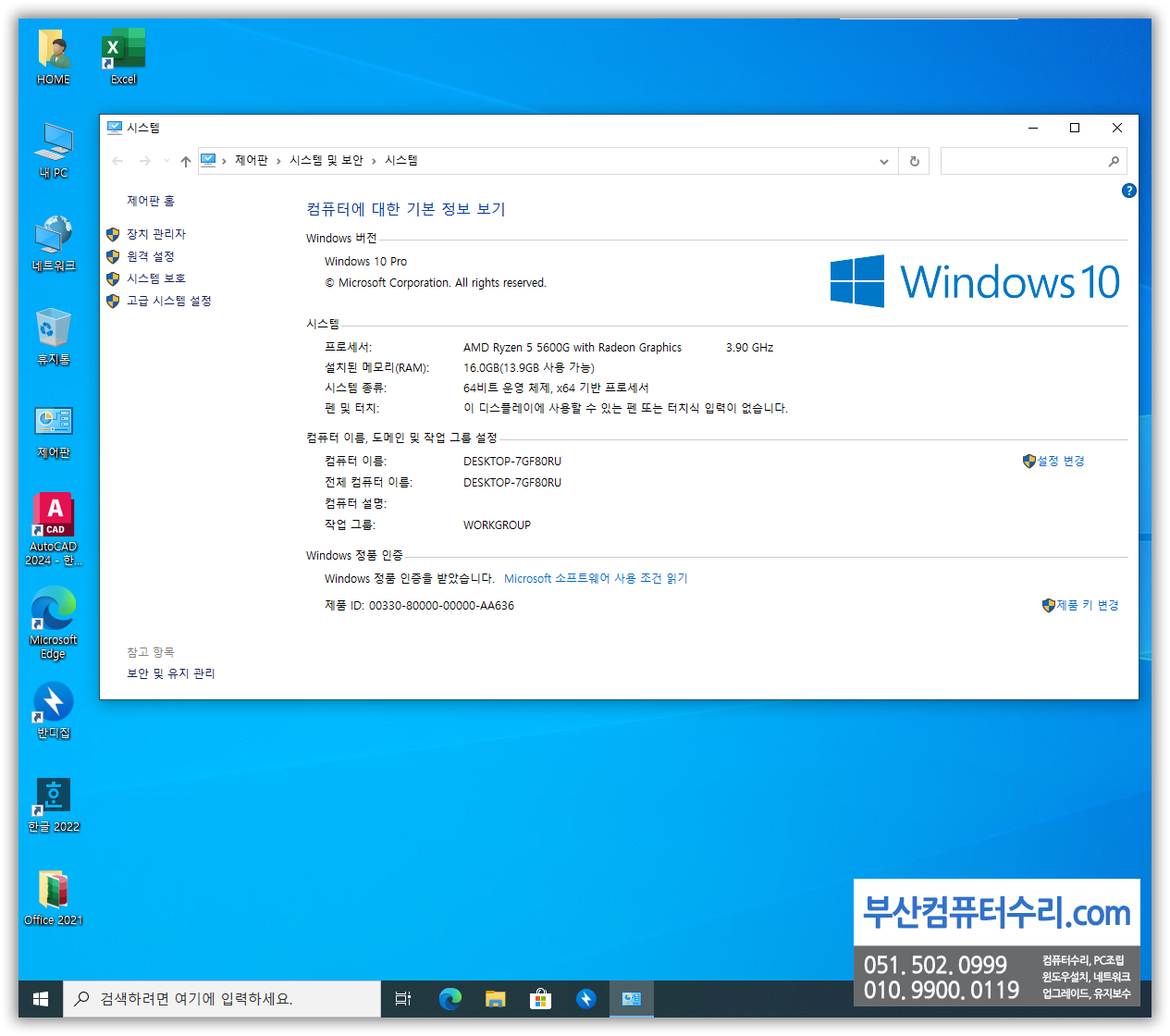Click the 설정 변경 link
The image size is (1170, 1036).
(1061, 461)
